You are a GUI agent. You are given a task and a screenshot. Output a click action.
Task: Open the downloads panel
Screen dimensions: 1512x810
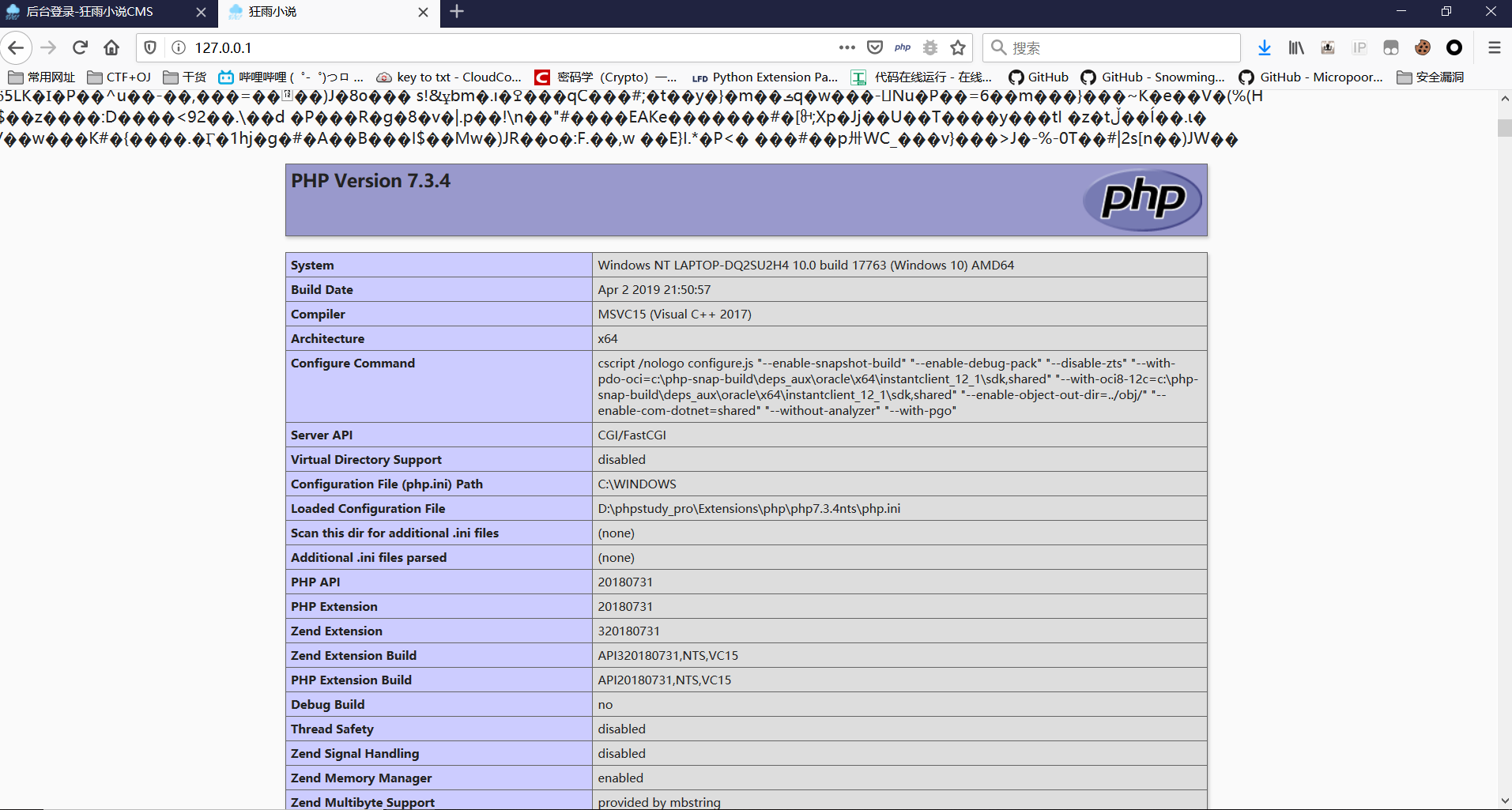point(1265,47)
